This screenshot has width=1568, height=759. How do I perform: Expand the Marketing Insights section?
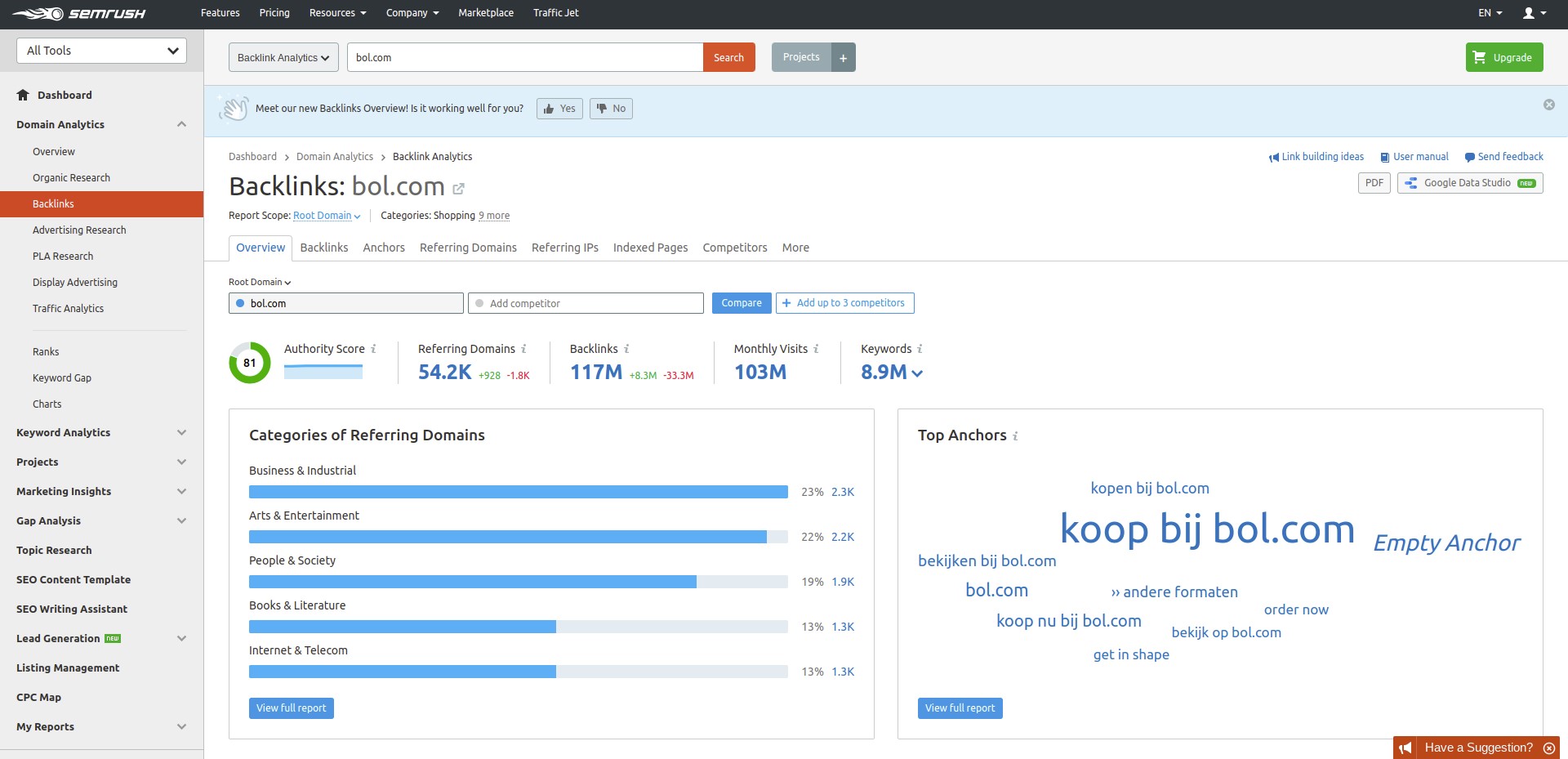click(x=181, y=491)
